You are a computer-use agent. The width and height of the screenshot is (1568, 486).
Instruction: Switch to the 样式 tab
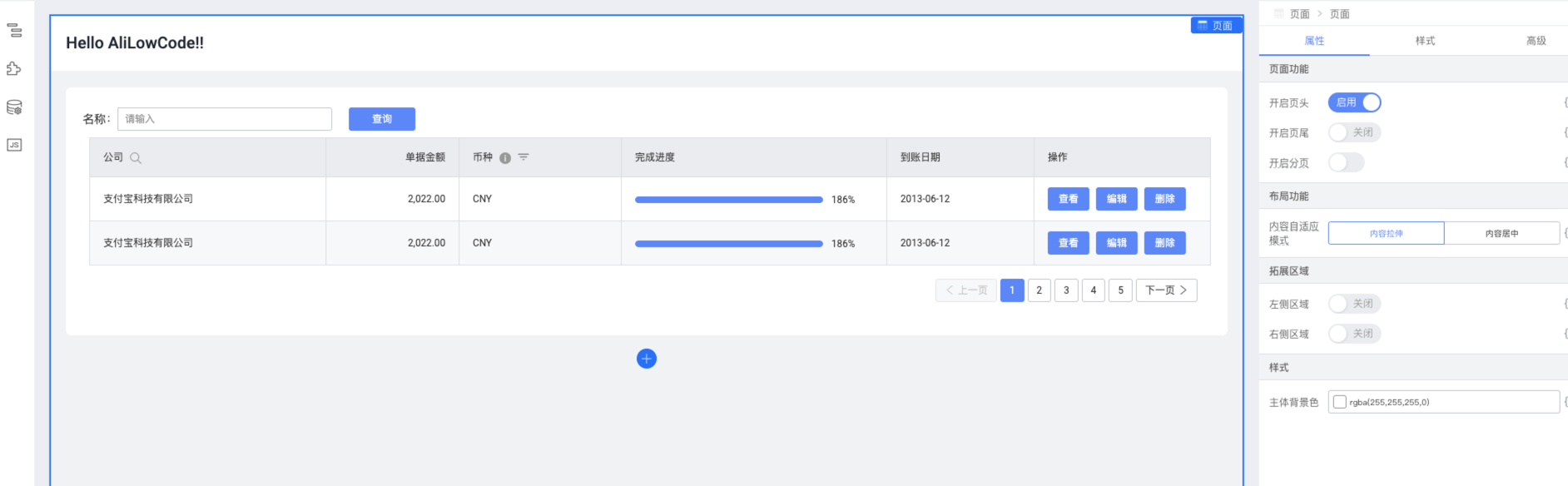click(x=1426, y=41)
